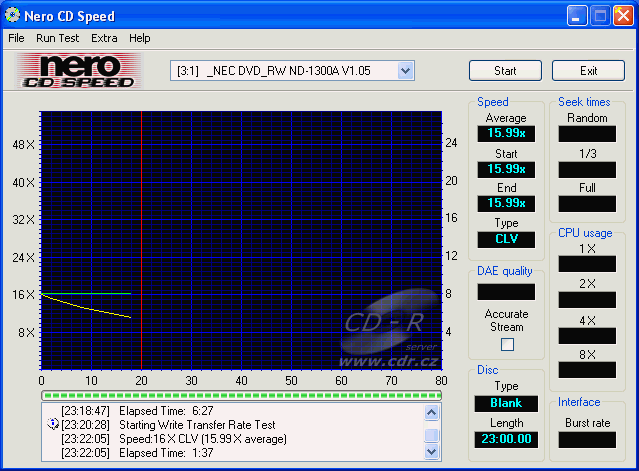Click the CLV type value
This screenshot has height=471, width=639.
pos(506,239)
